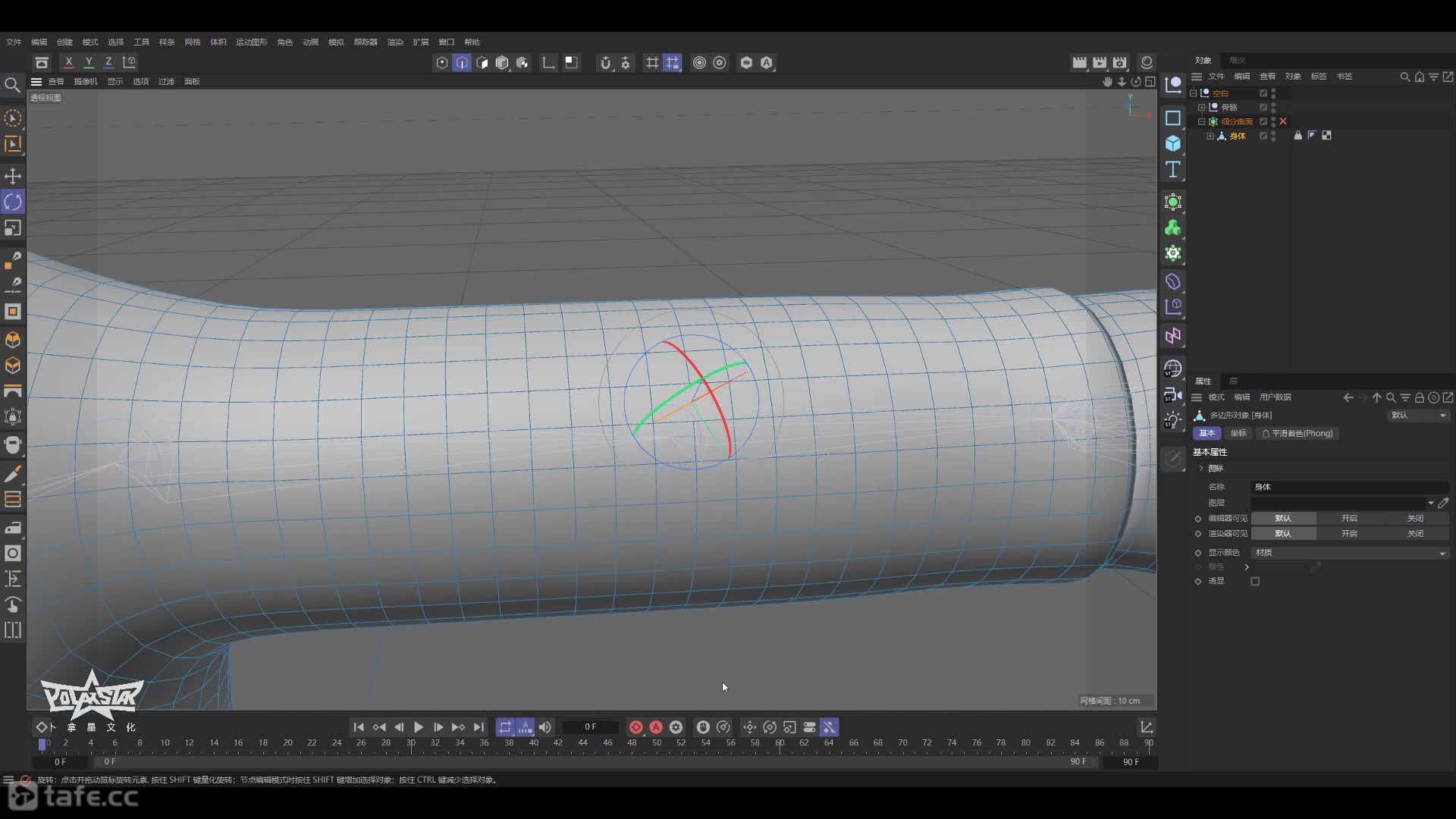This screenshot has width=1456, height=819.
Task: Select the Rotate tool in left toolbar
Action: tap(13, 202)
